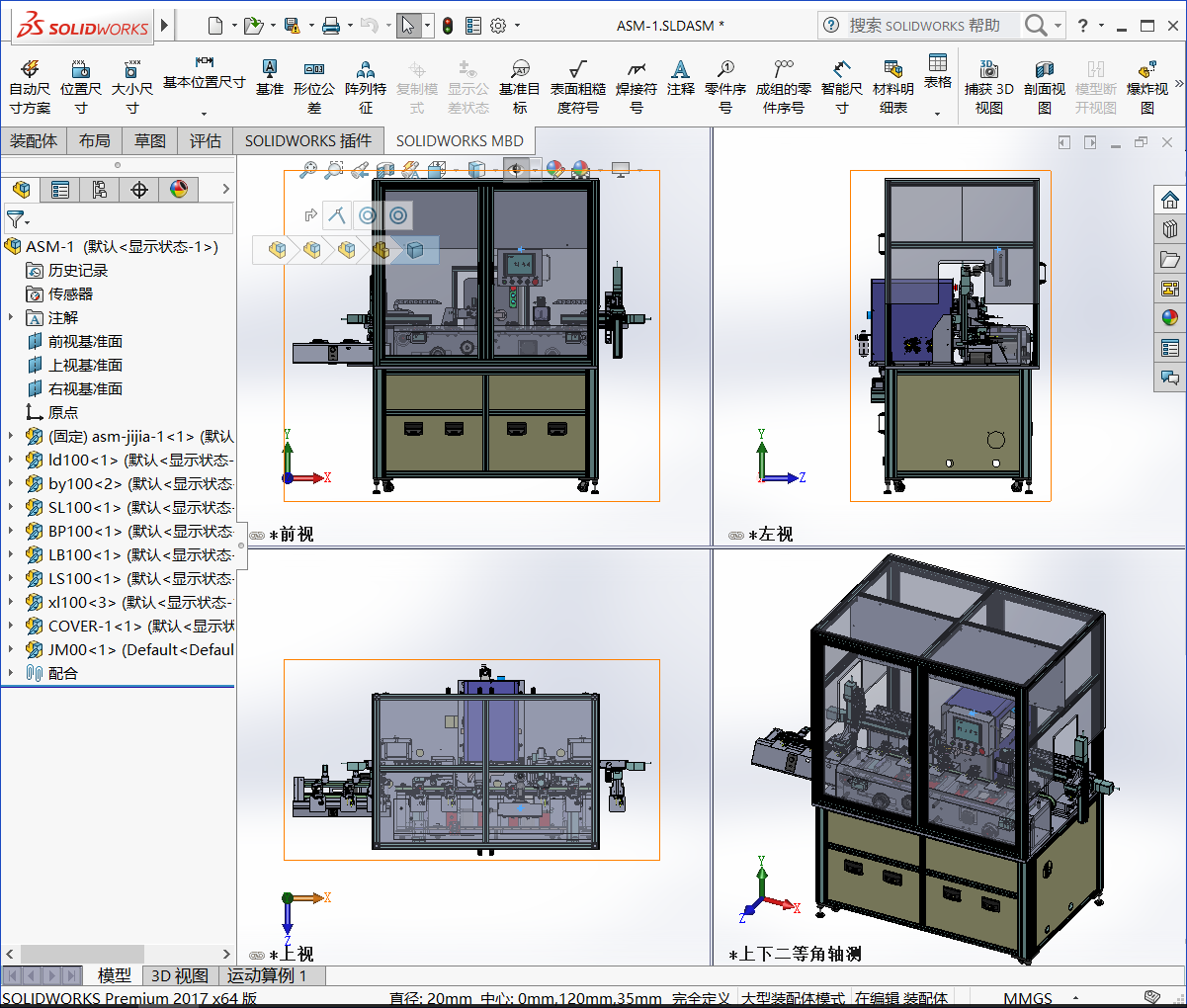1187x1008 pixels.
Task: Open the Open-file dropdown arrow
Action: tap(274, 26)
